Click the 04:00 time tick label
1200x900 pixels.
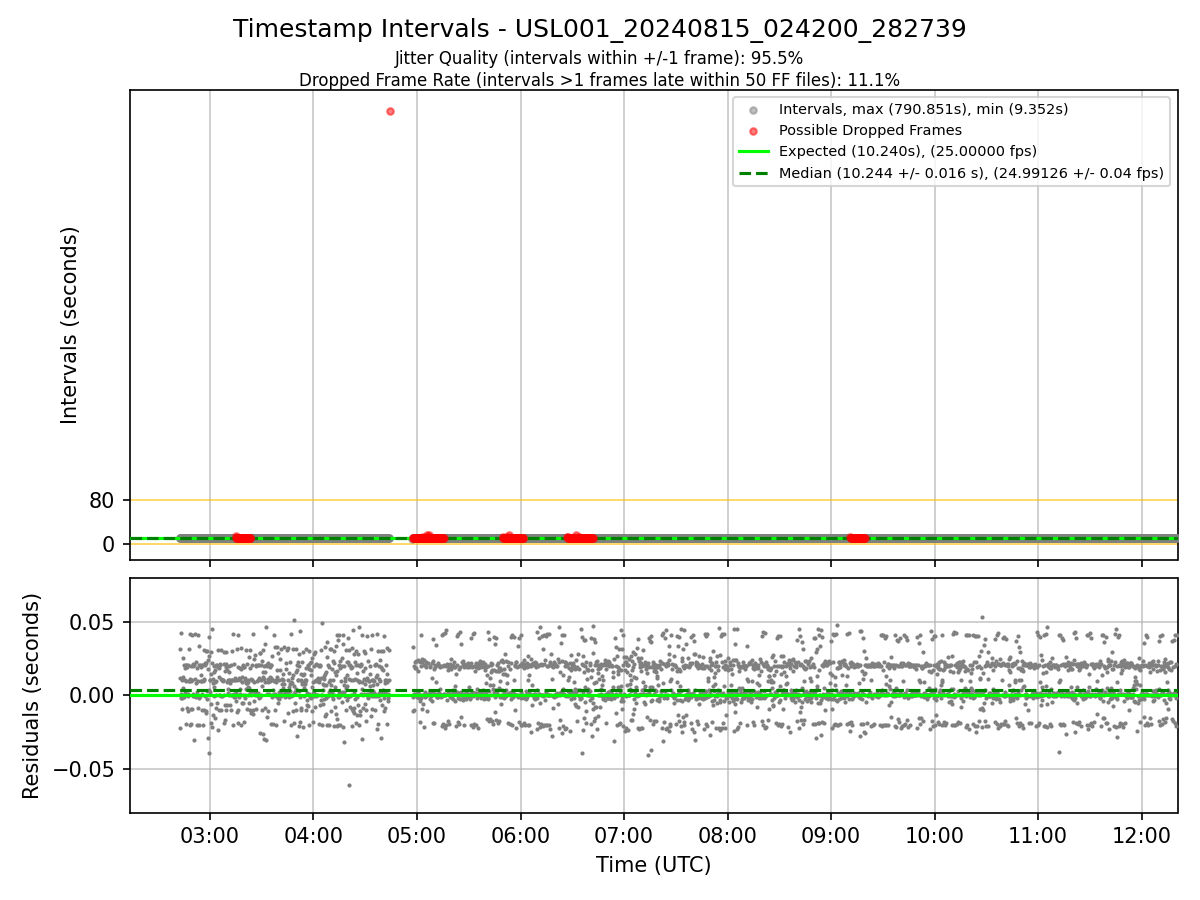[x=313, y=834]
